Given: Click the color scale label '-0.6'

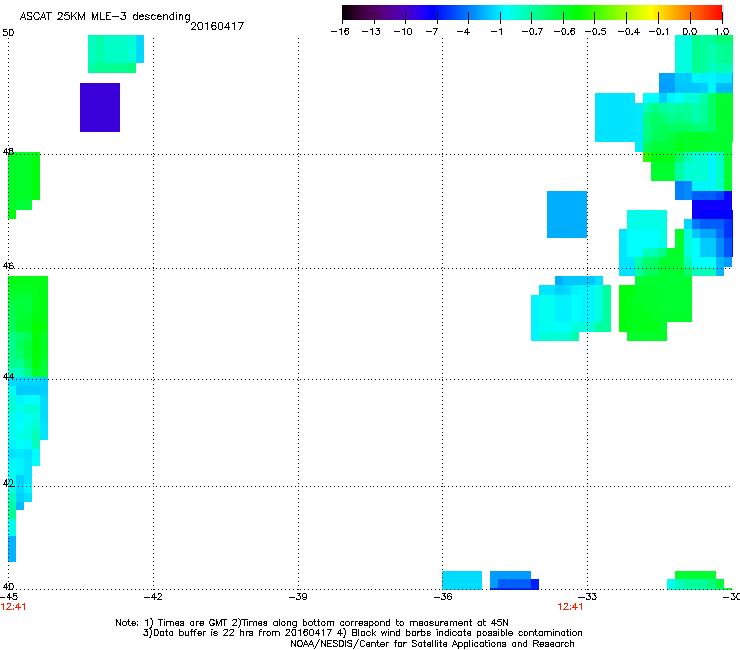Looking at the screenshot, I should point(564,32).
